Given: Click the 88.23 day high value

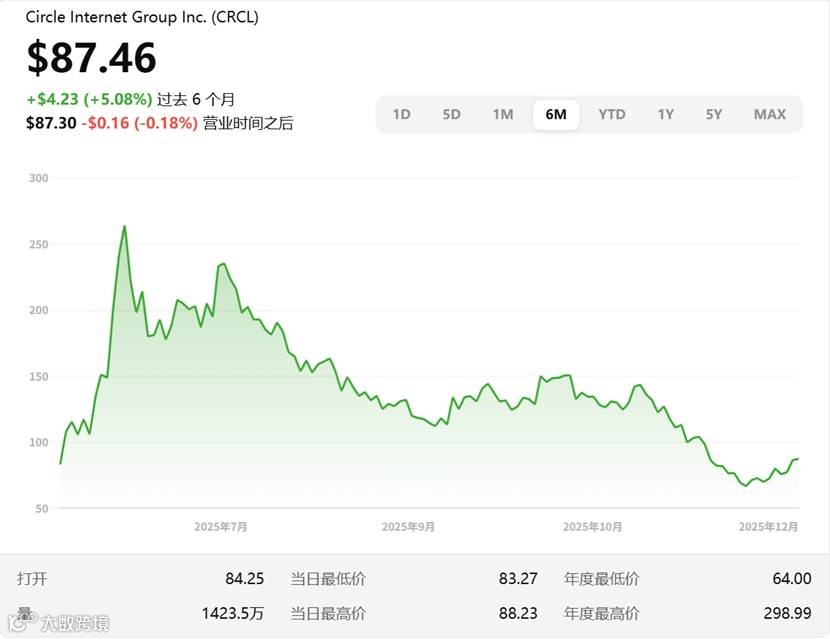Looking at the screenshot, I should pyautogui.click(x=518, y=614).
